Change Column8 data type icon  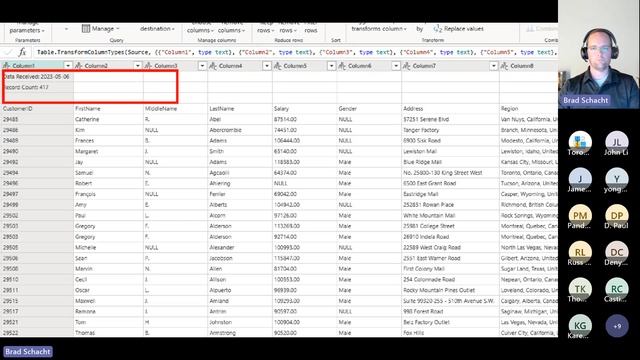click(504, 66)
